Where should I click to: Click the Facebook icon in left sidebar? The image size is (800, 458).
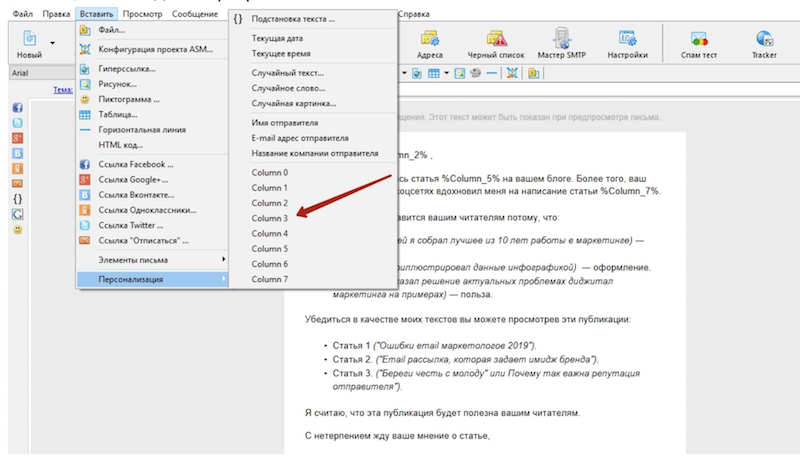(x=17, y=108)
